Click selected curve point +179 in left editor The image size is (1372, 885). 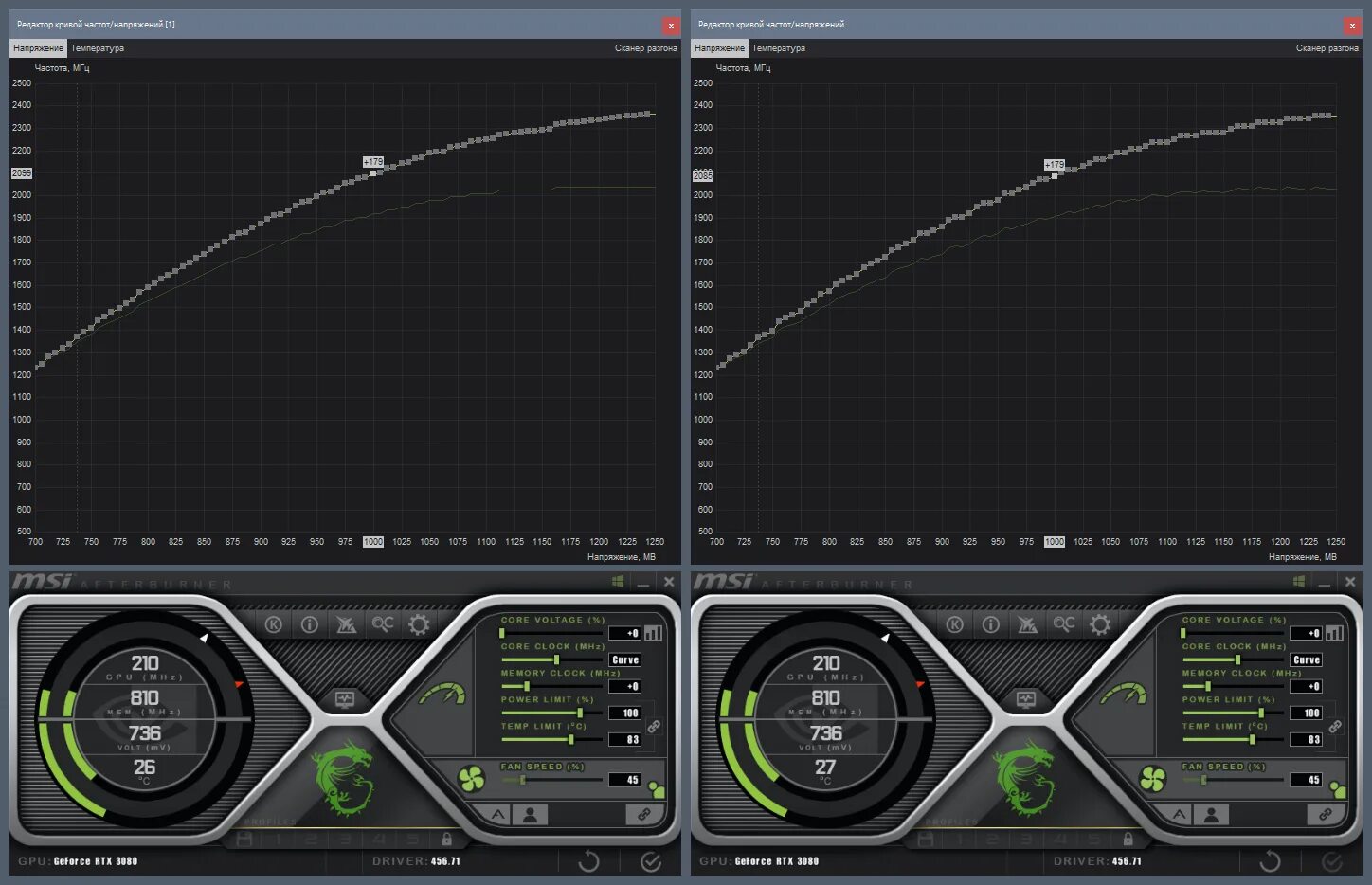pos(373,173)
